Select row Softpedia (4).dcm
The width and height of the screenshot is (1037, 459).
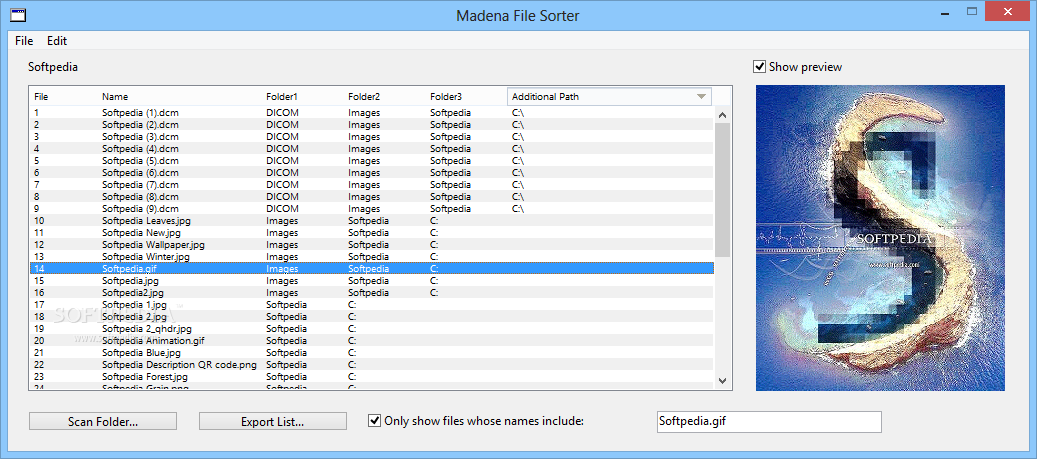(372, 148)
